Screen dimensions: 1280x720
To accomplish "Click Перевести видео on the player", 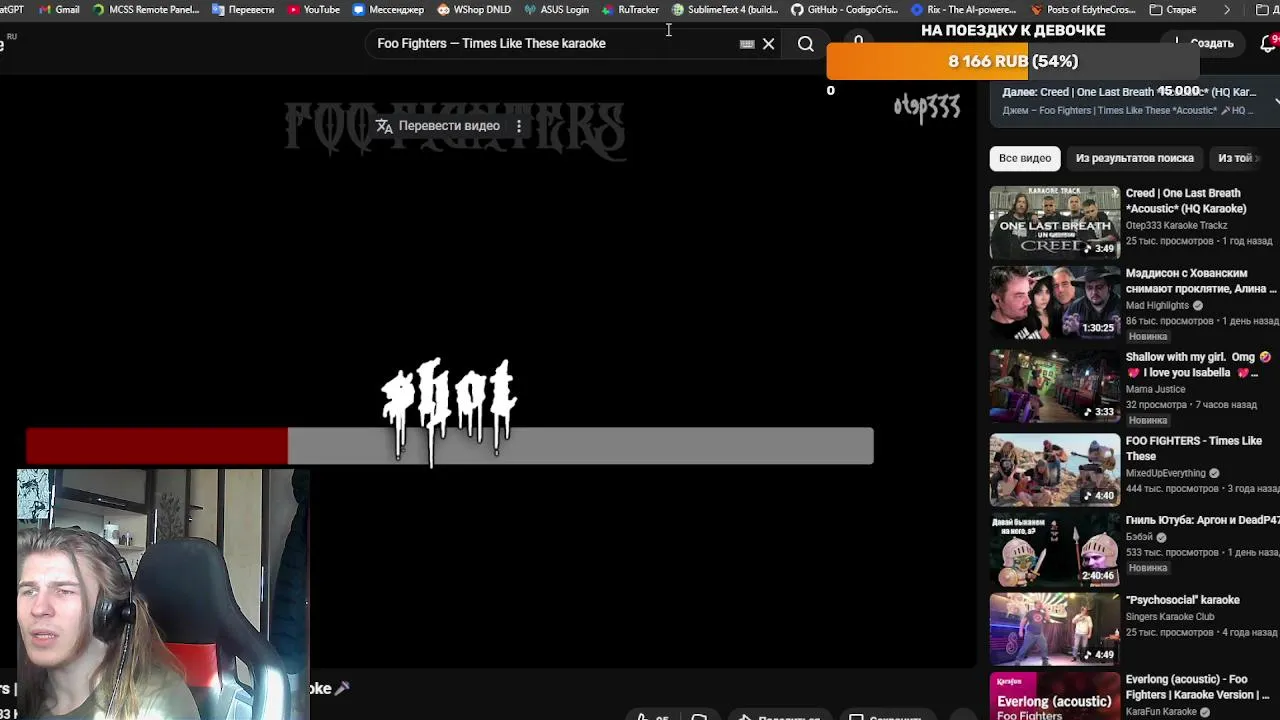I will tap(438, 126).
